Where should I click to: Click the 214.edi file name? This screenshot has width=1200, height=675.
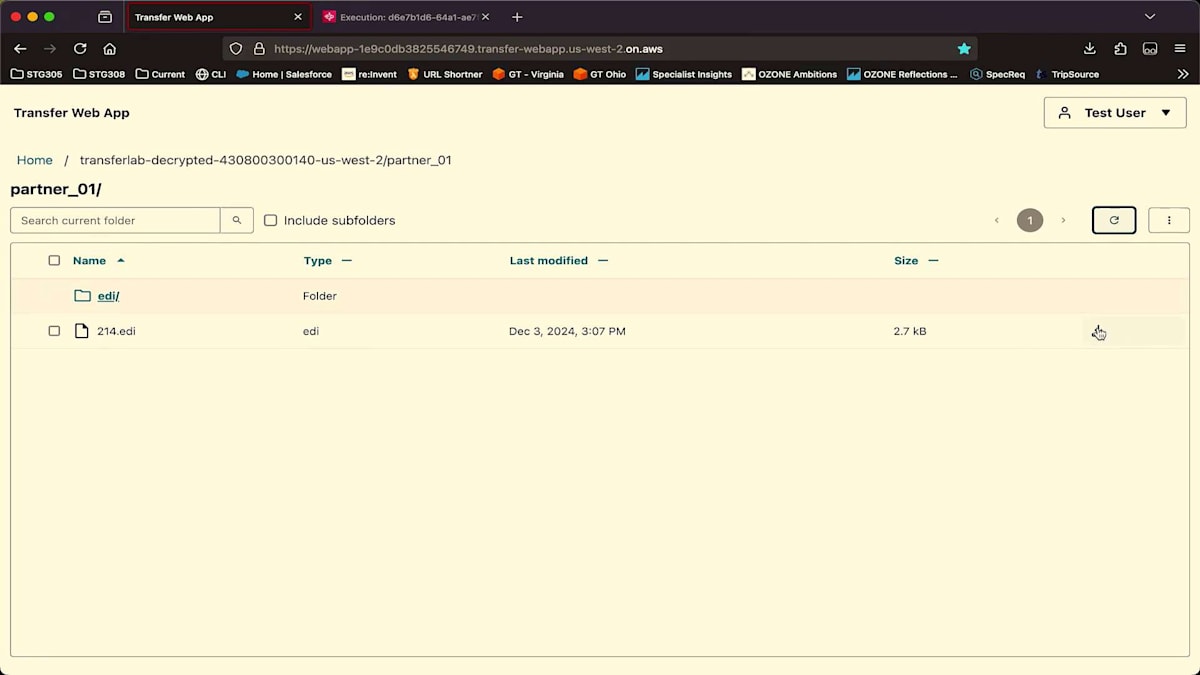(x=116, y=331)
